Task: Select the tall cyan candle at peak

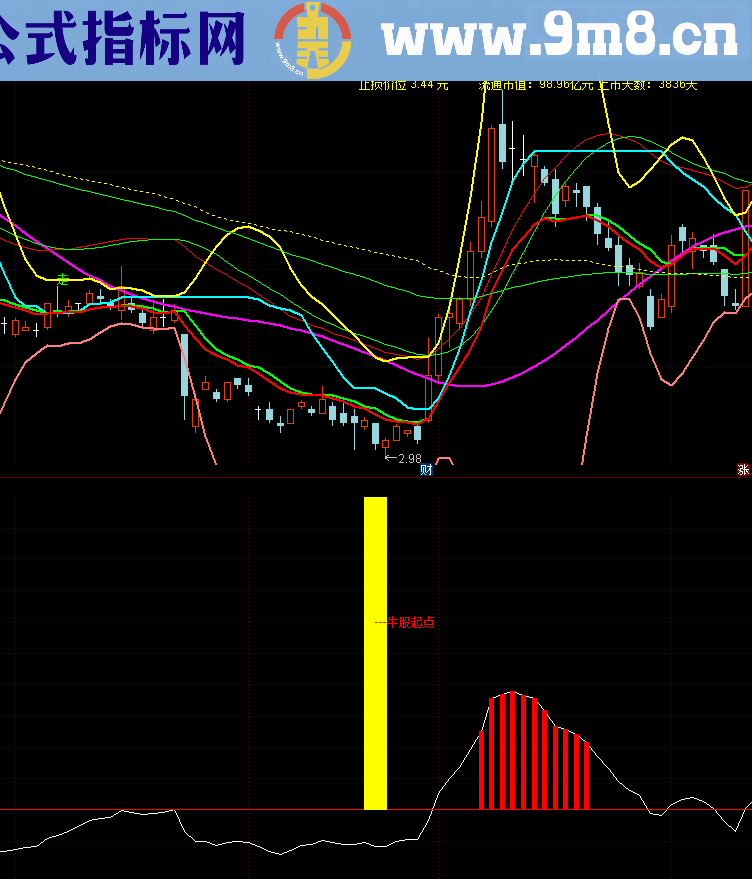Action: [x=503, y=142]
